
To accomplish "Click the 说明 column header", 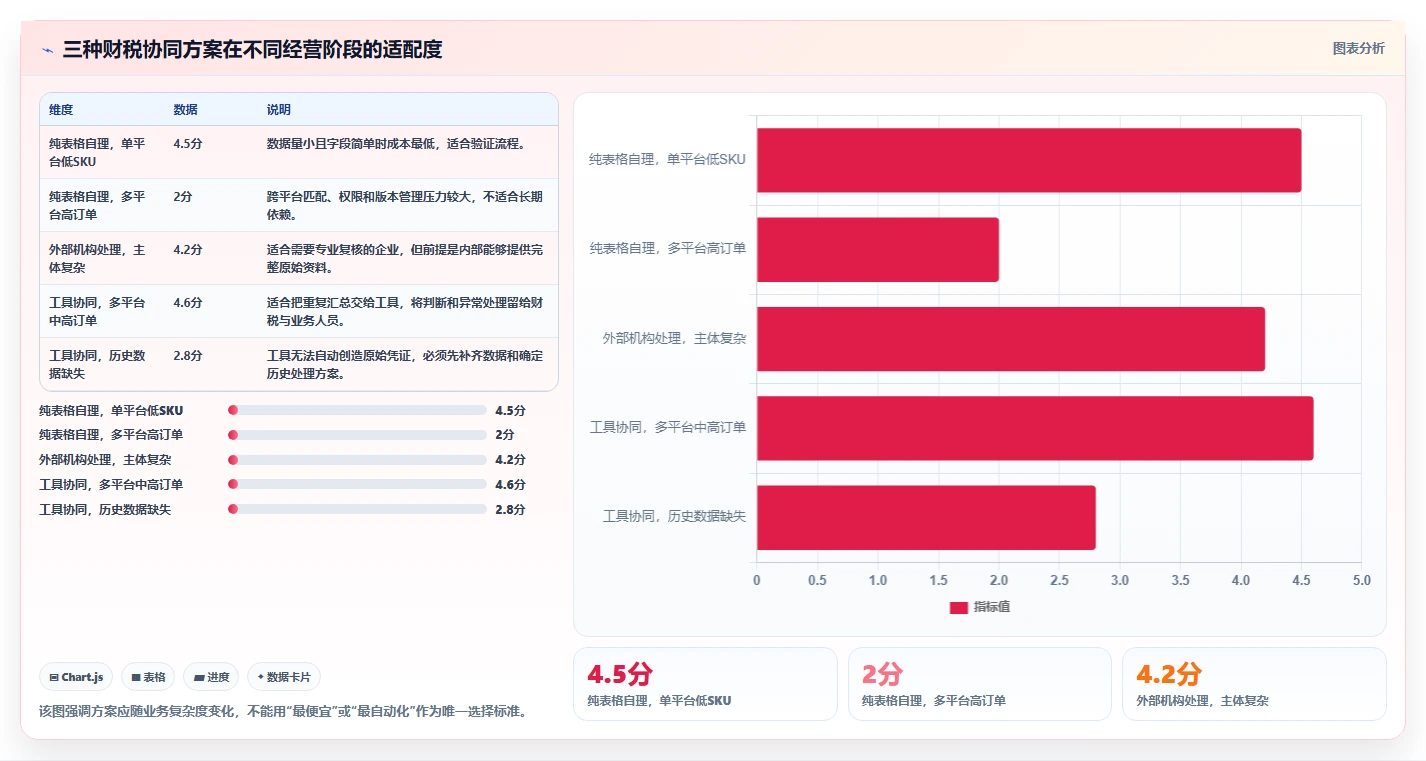I will tap(278, 110).
